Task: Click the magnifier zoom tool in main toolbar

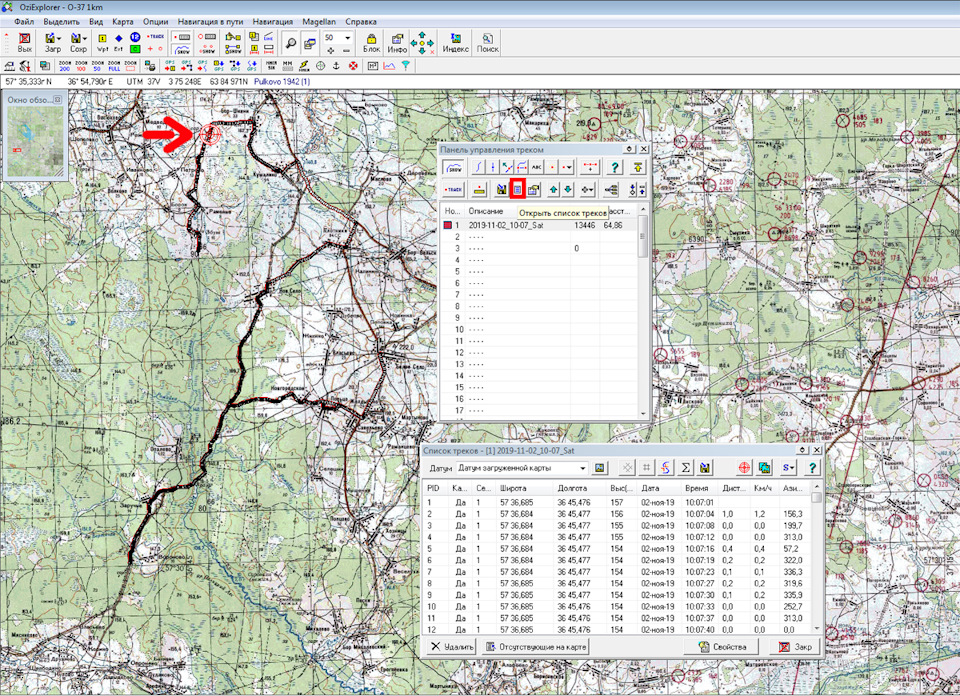Action: tap(290, 42)
